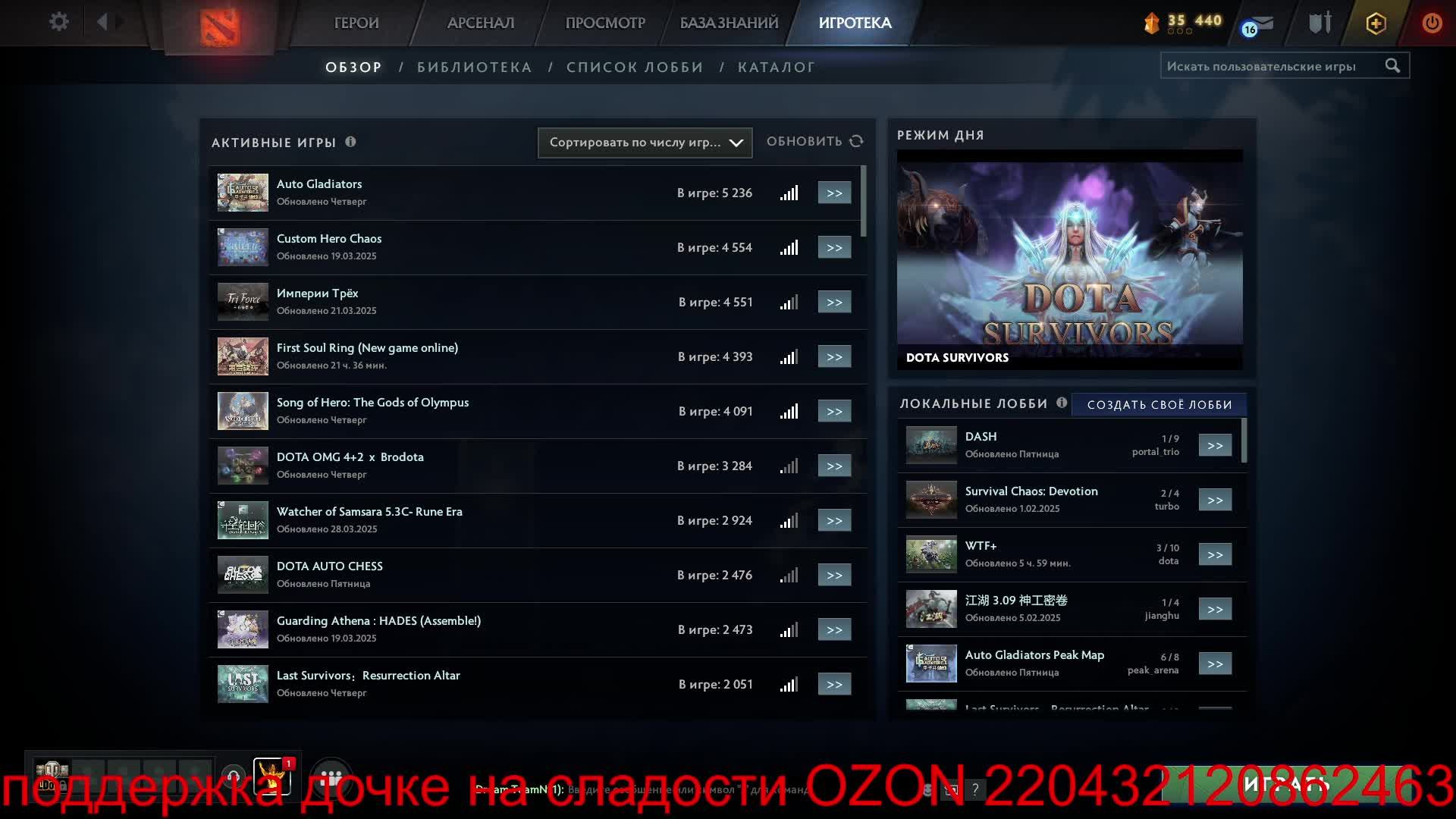
Task: Select the 'DOTA OMG 4+2 x Brodota' title
Action: 350,457
